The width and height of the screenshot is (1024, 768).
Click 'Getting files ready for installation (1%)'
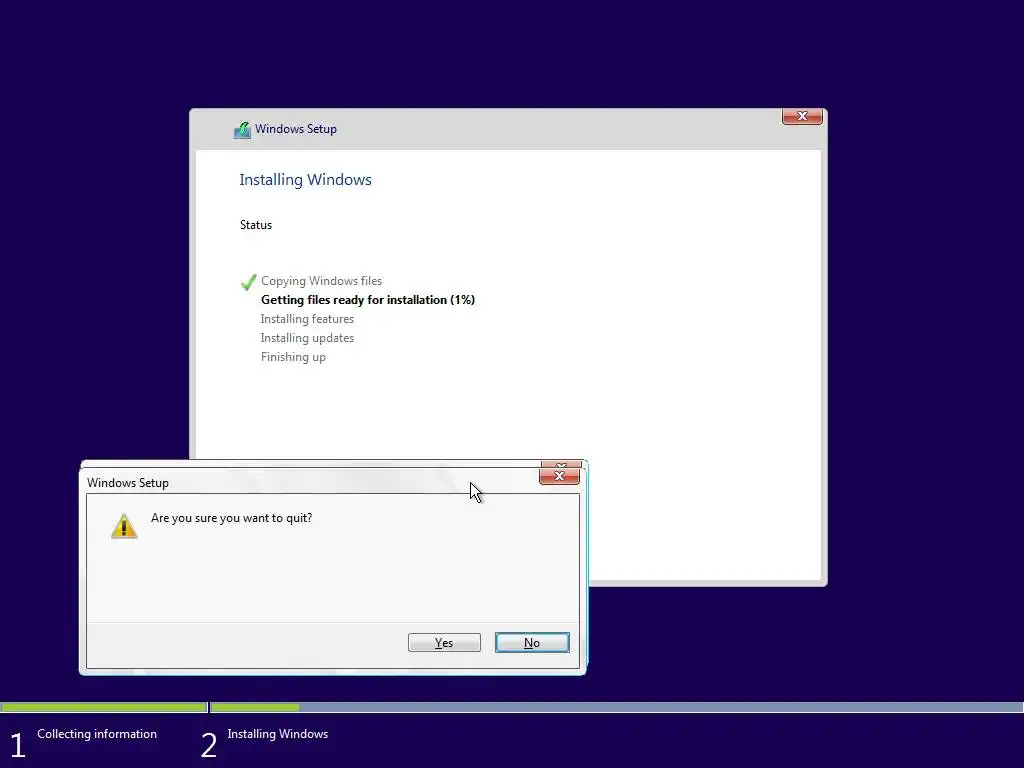[368, 300]
